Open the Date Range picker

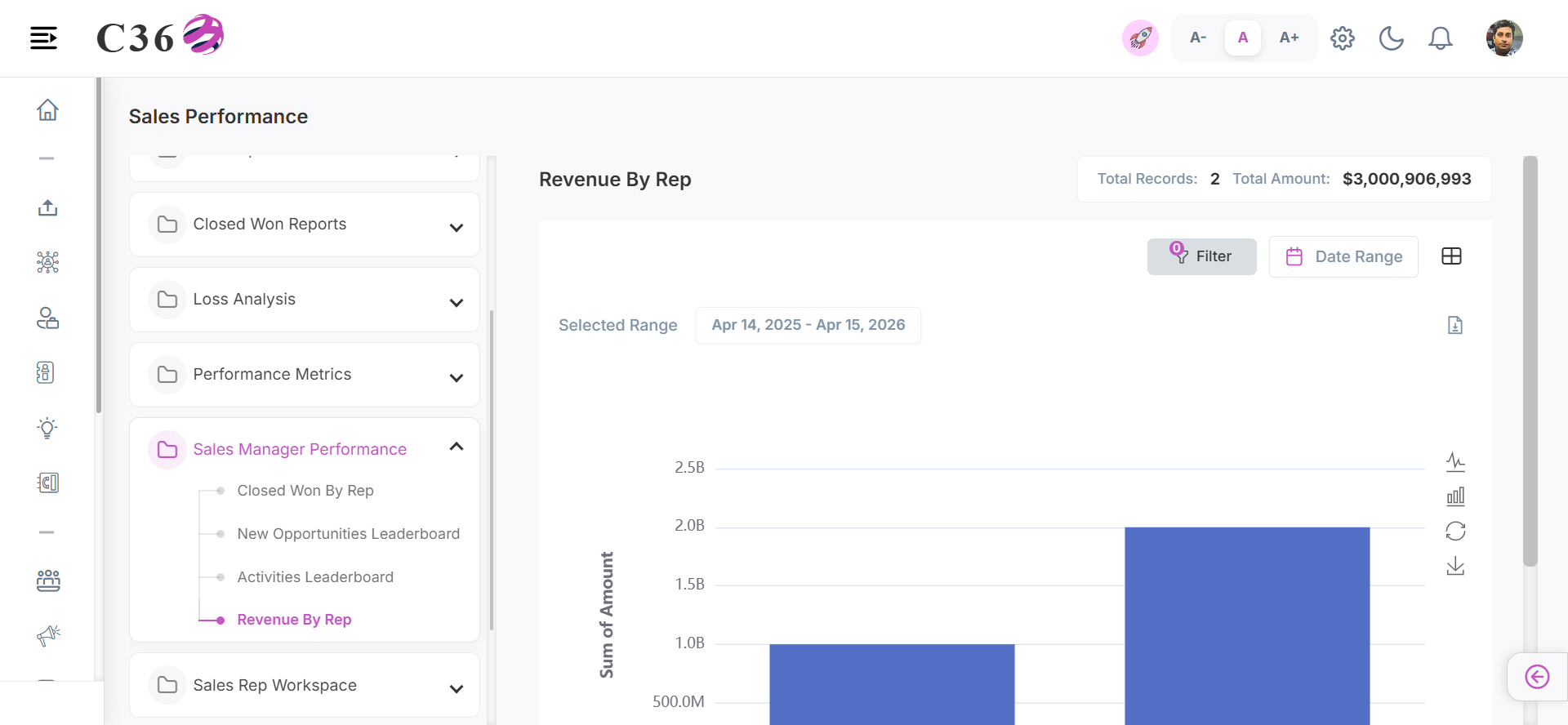[x=1343, y=256]
